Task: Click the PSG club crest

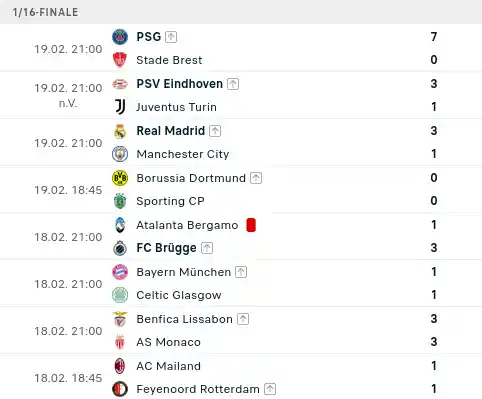Action: pos(120,37)
